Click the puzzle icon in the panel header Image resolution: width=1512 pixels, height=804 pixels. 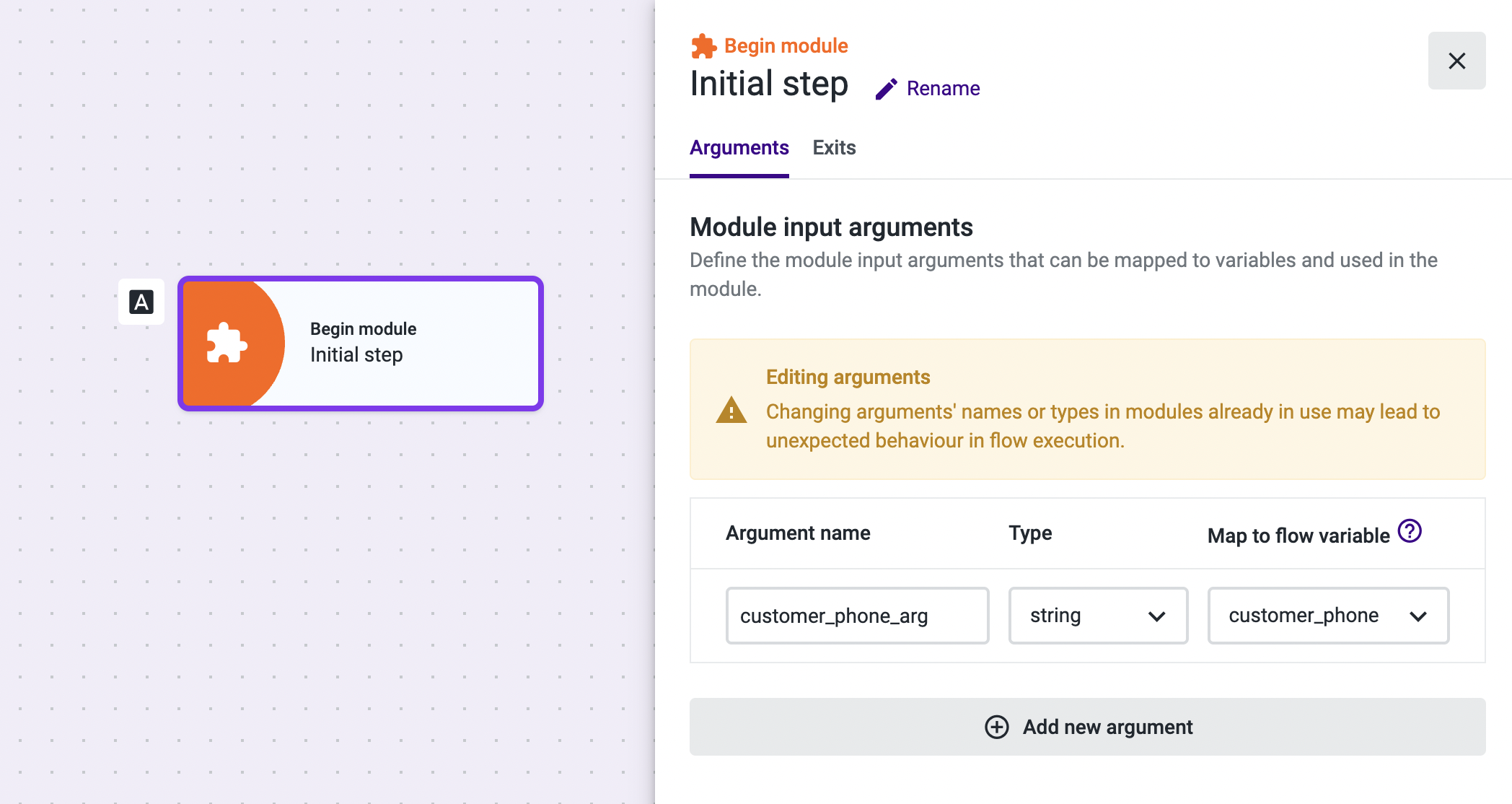[703, 46]
